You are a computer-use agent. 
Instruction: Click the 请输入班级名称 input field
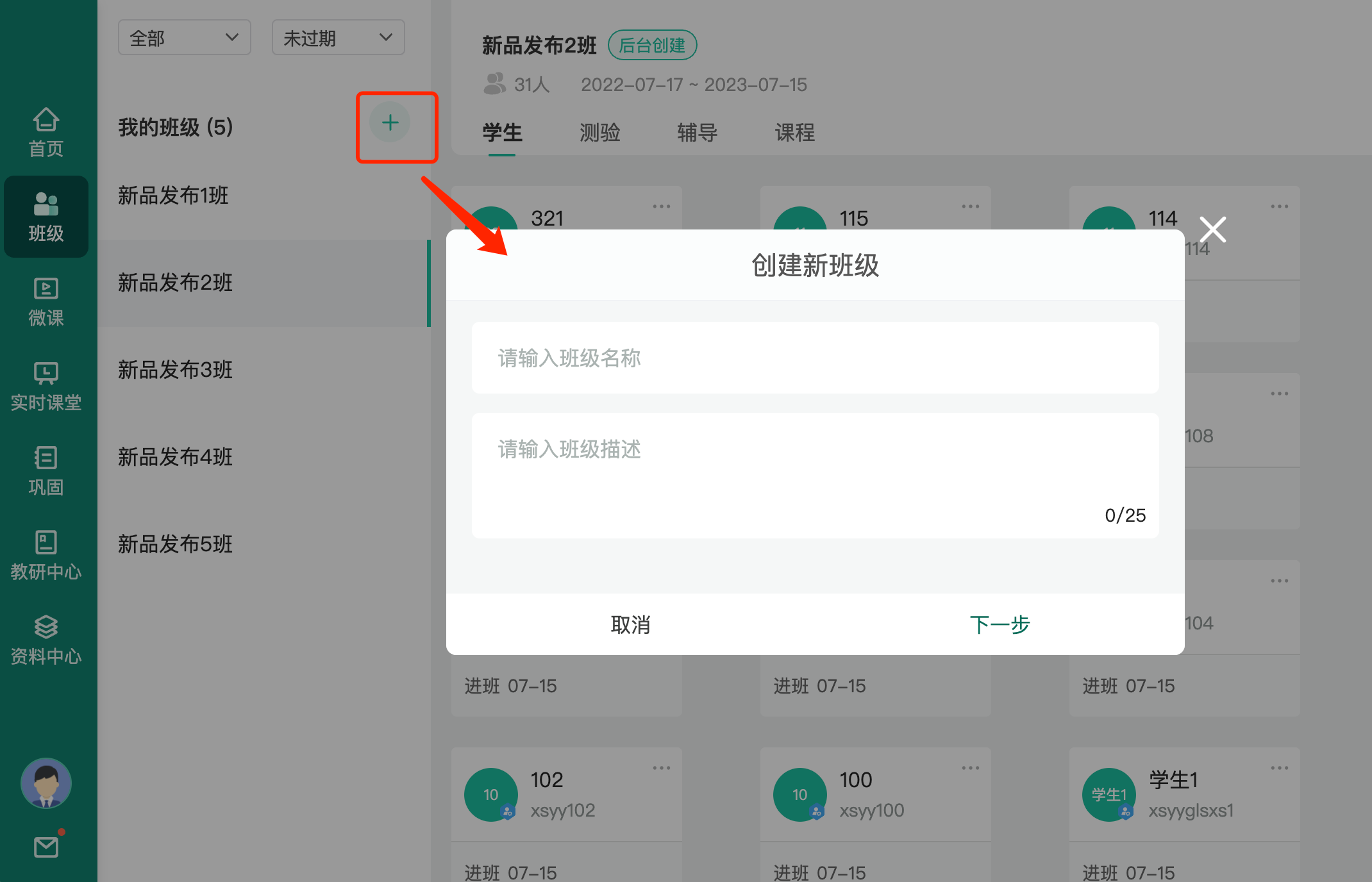(x=816, y=358)
